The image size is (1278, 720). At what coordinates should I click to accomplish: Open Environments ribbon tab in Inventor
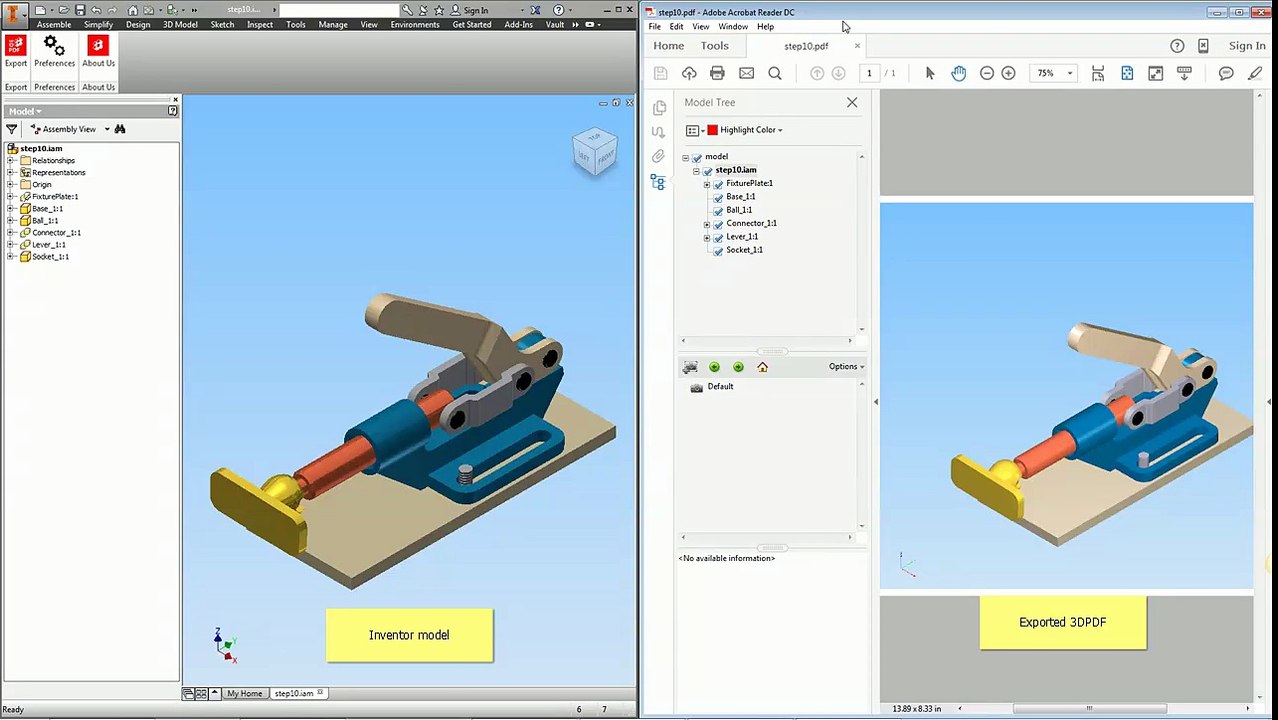(414, 24)
